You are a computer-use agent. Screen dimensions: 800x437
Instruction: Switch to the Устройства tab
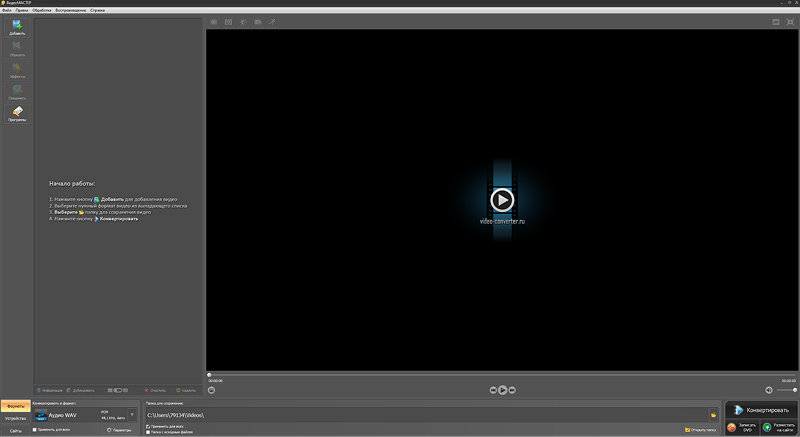click(15, 419)
